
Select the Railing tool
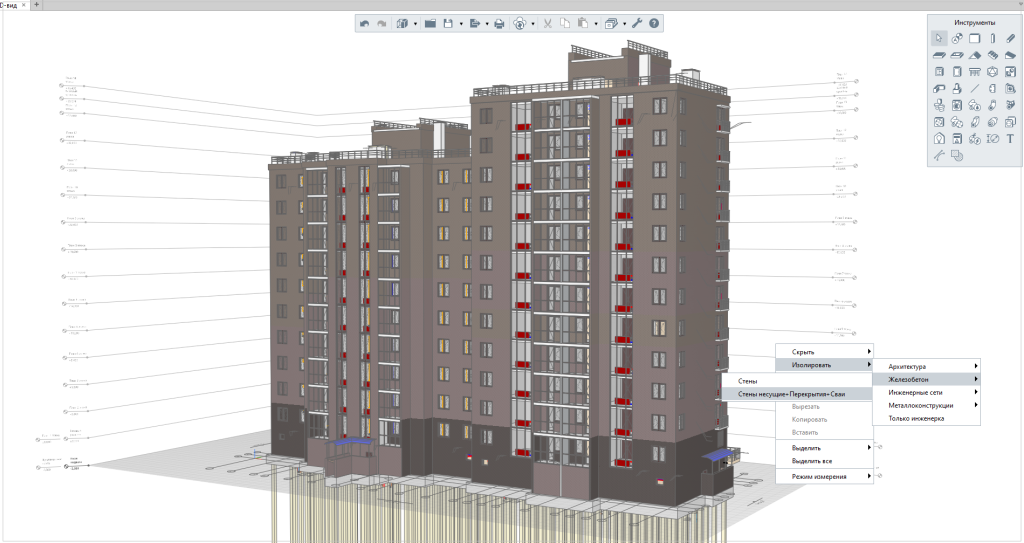[974, 72]
